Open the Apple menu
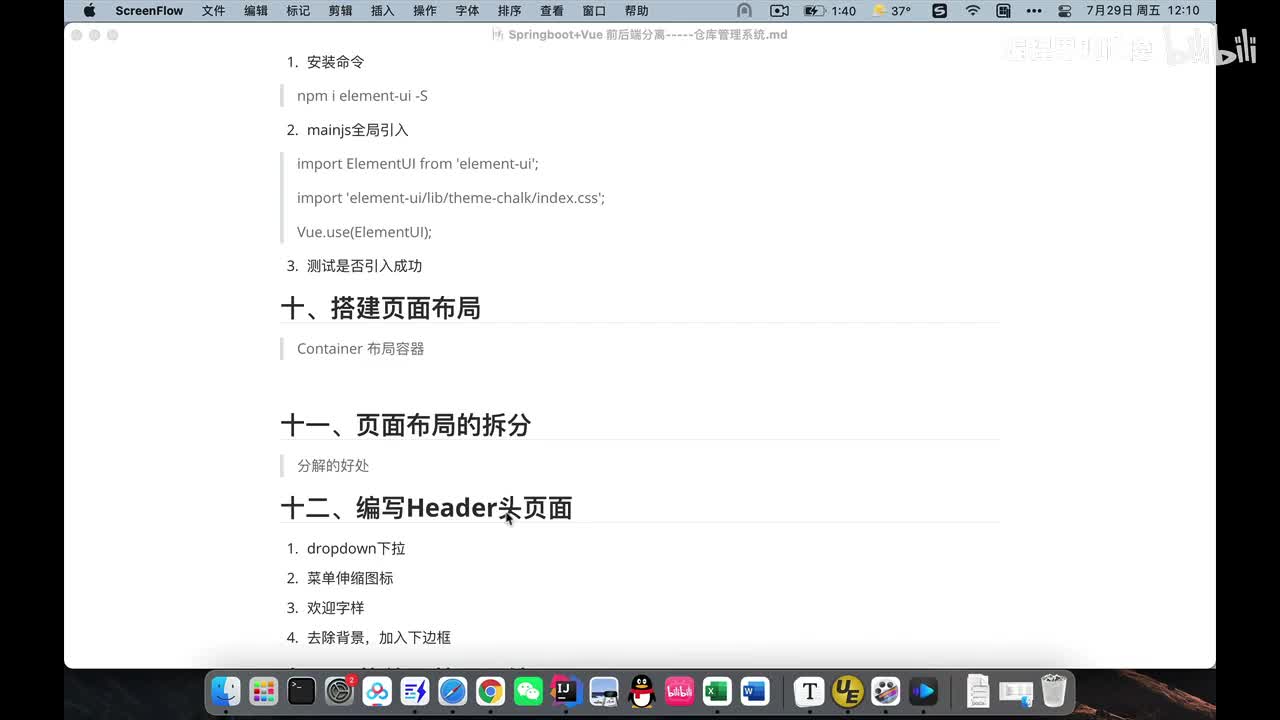1280x720 pixels. [89, 11]
